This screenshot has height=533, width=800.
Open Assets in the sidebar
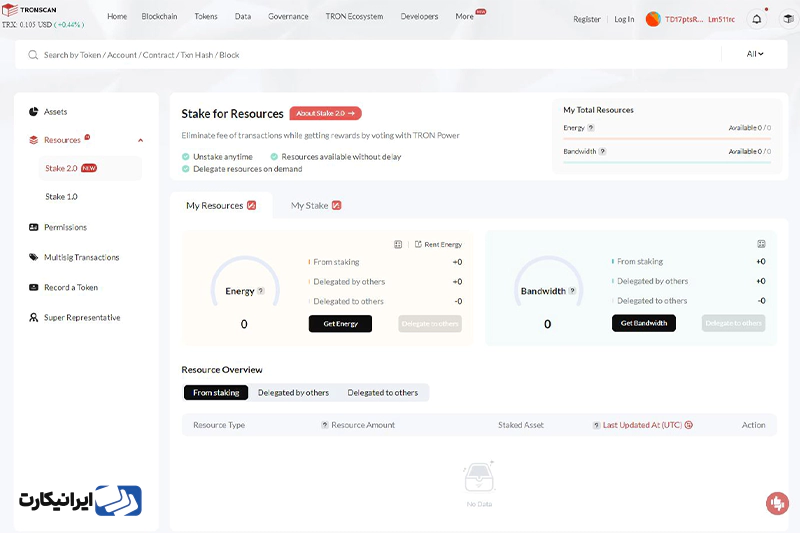[x=55, y=112]
